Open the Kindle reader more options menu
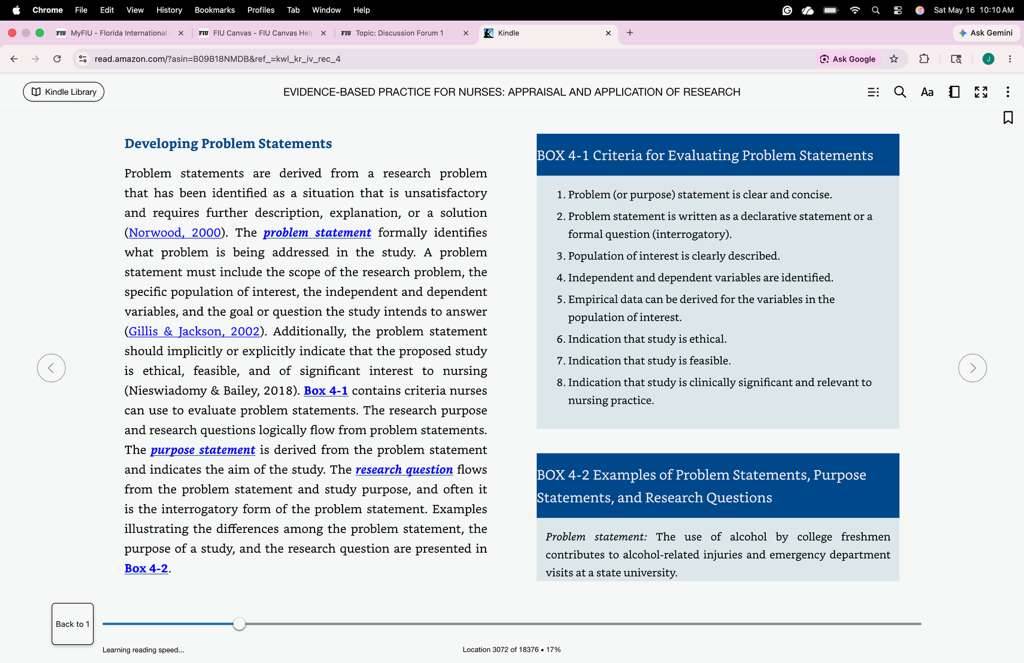 pyautogui.click(x=1008, y=92)
